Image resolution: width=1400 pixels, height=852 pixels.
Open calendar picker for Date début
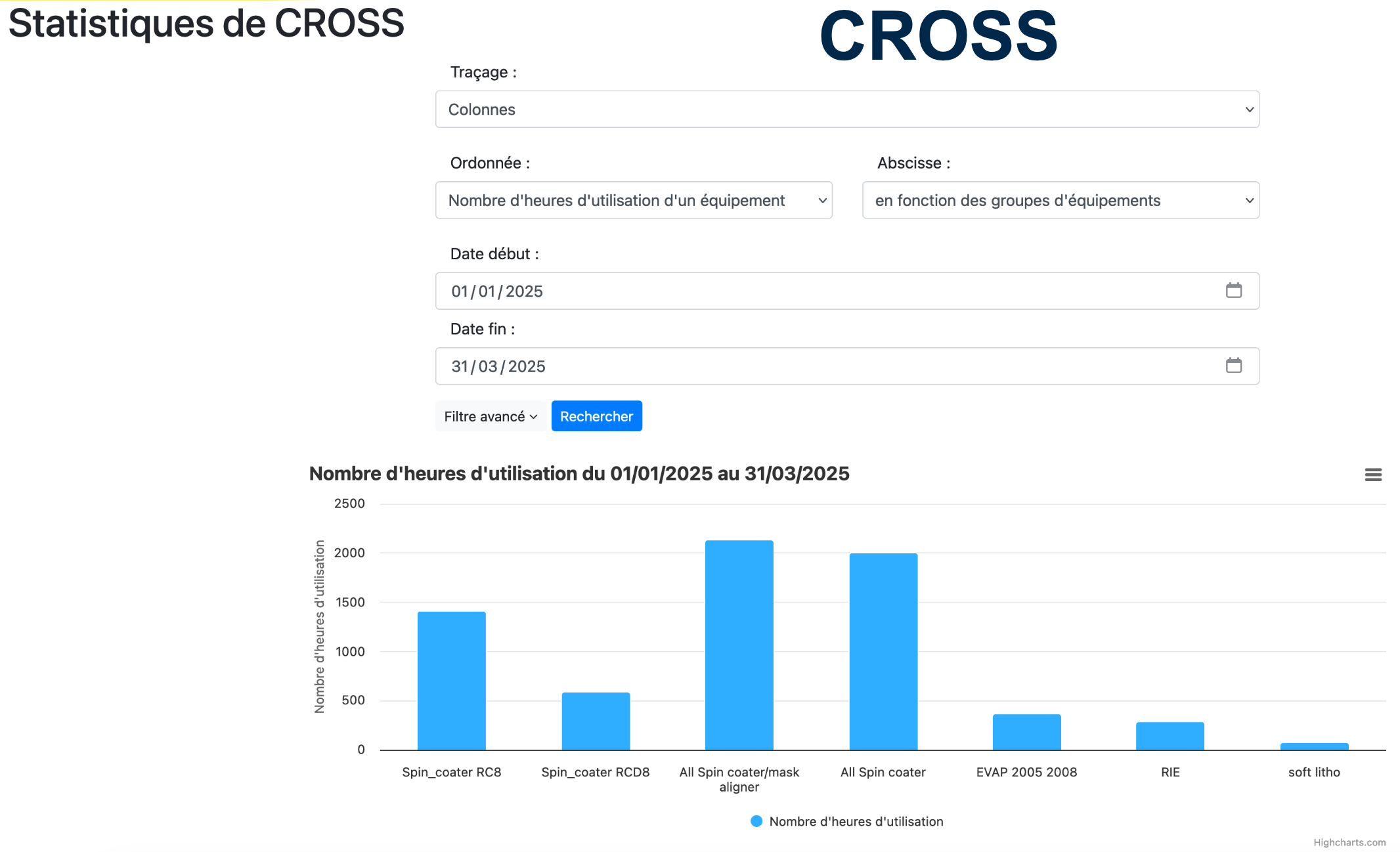(x=1234, y=291)
